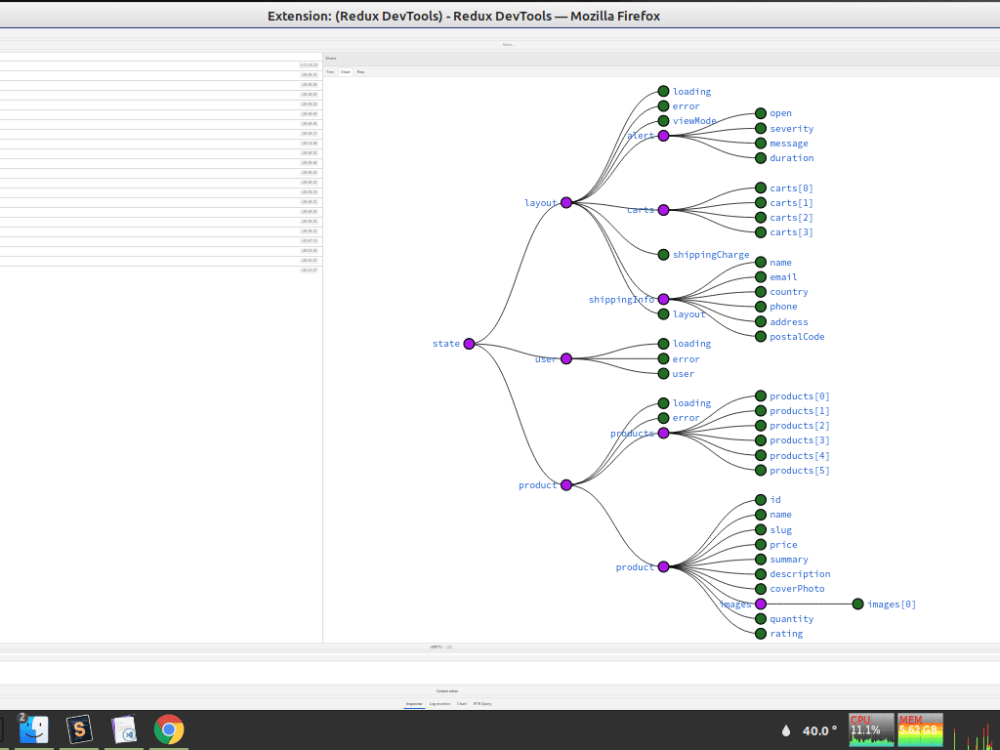Select the rating node
The height and width of the screenshot is (750, 1000).
coord(760,633)
